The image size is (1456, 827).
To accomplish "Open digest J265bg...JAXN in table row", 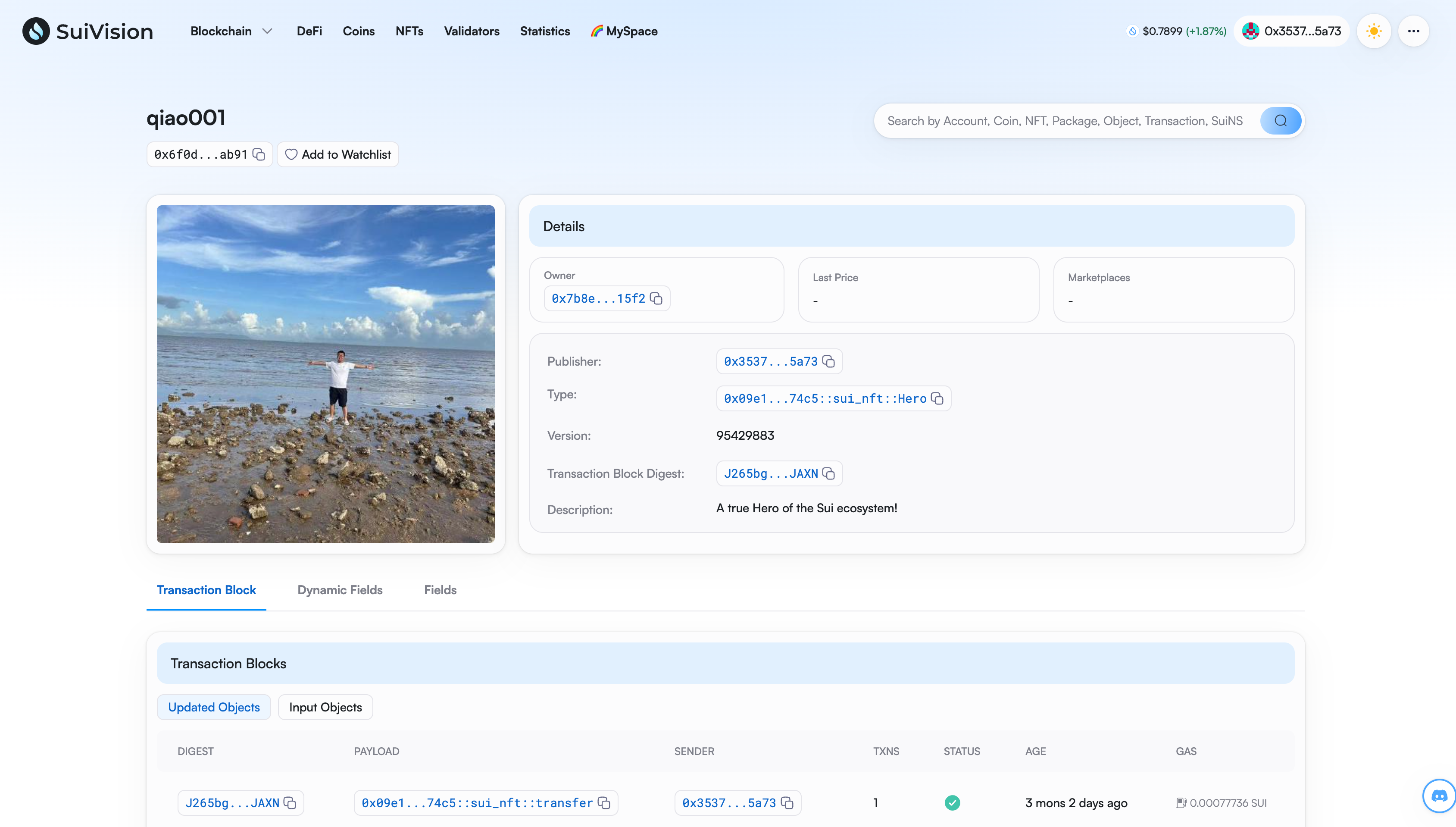I will click(231, 803).
